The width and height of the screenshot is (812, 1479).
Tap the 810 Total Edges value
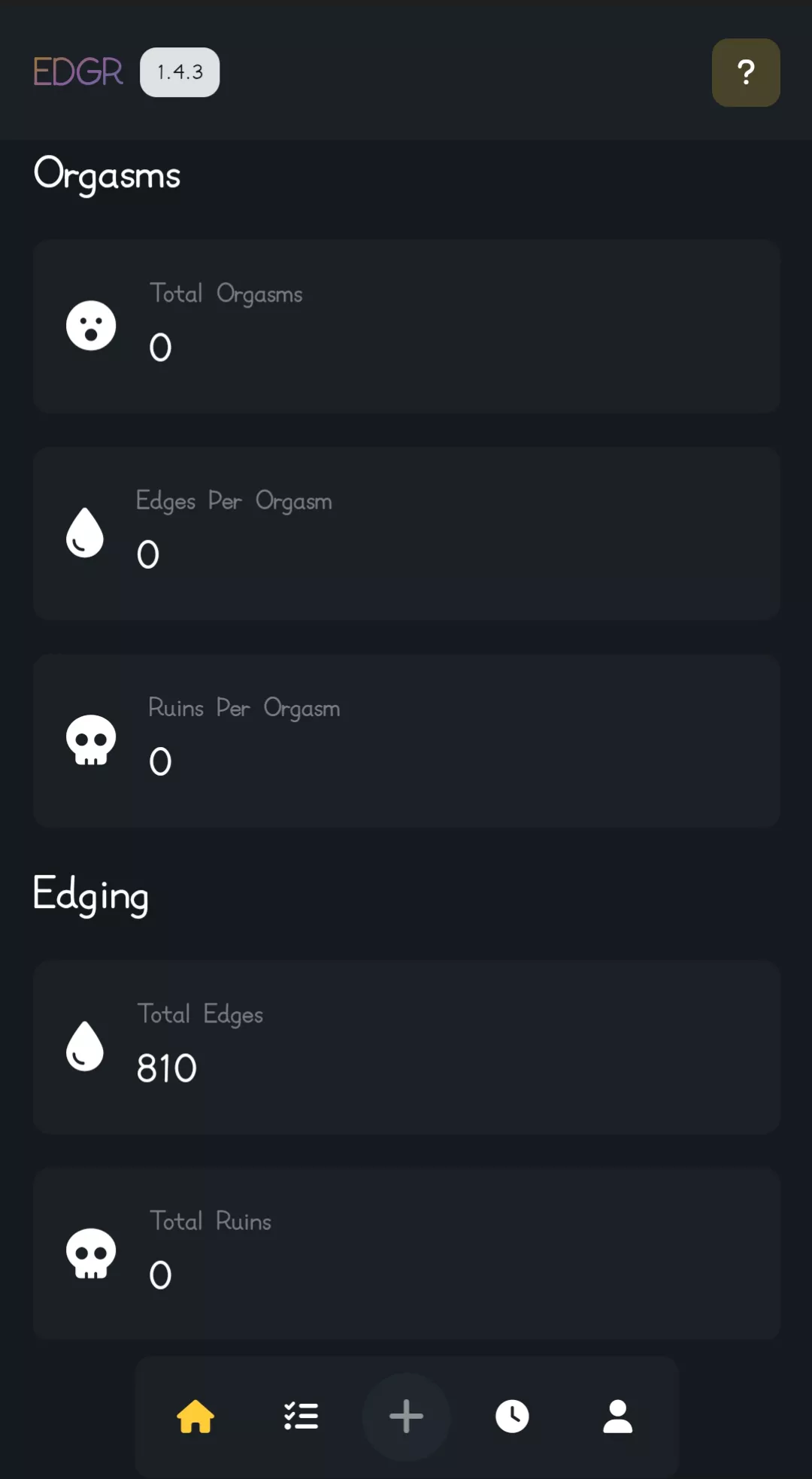[x=166, y=1068]
